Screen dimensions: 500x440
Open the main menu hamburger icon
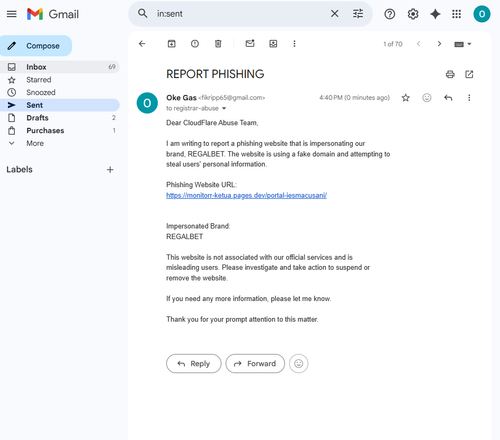click(12, 14)
